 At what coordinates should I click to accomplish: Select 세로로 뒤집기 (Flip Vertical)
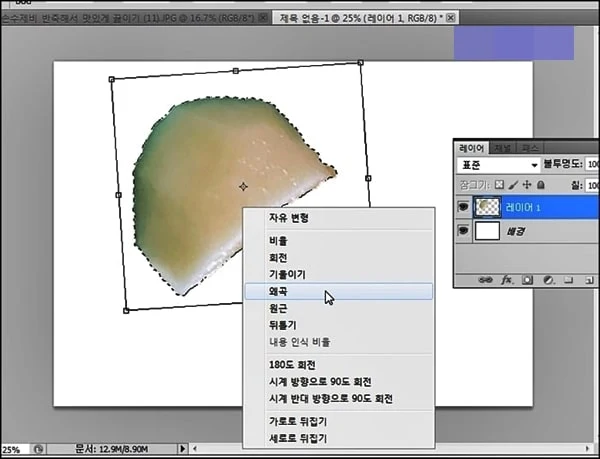click(339, 438)
